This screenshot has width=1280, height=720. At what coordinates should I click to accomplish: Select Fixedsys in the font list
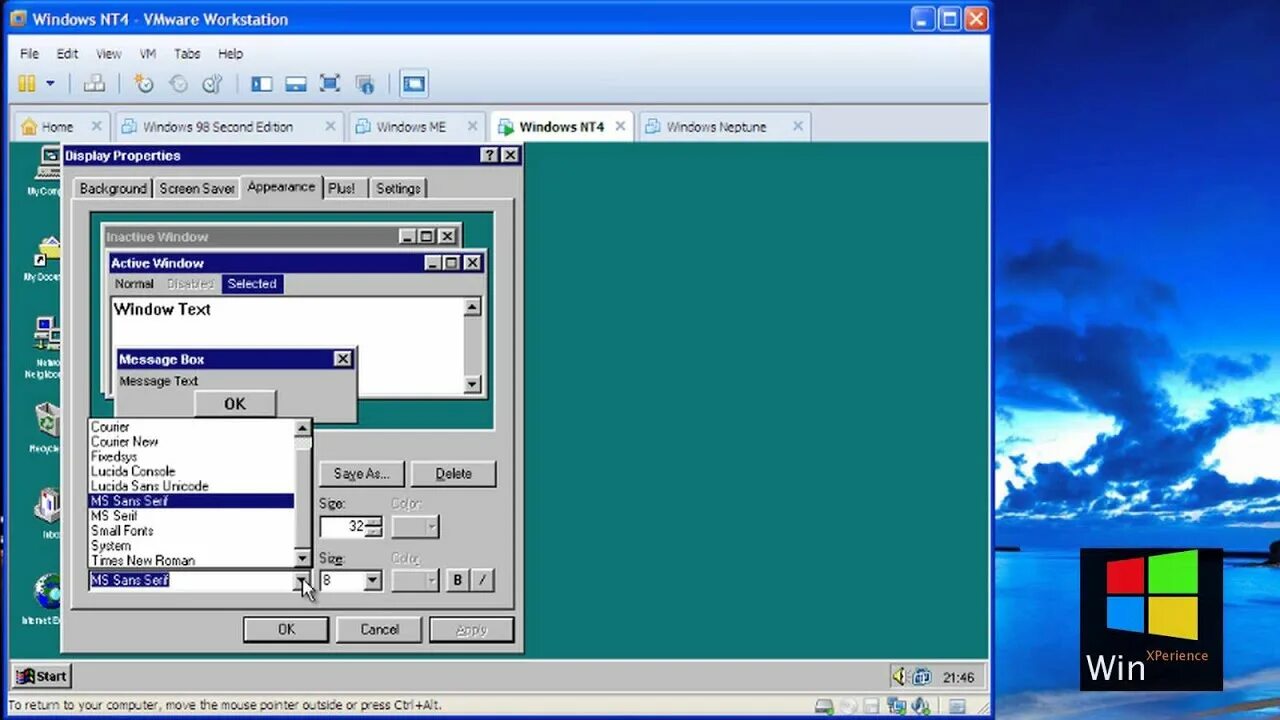pos(192,456)
